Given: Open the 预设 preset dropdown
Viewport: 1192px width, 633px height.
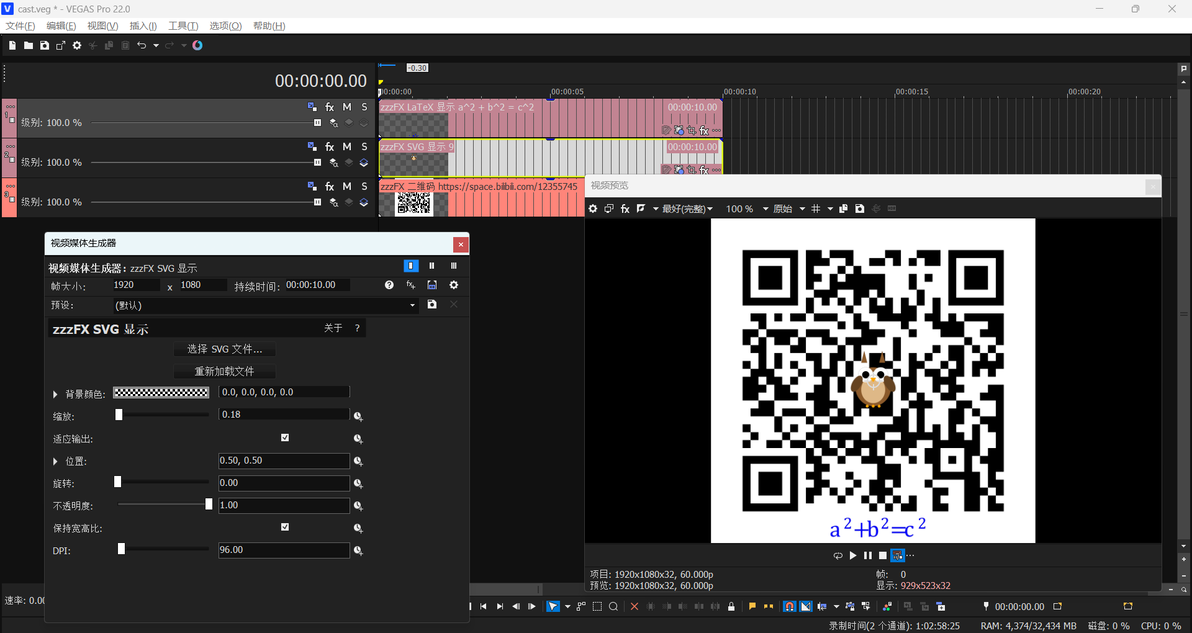Looking at the screenshot, I should 265,305.
